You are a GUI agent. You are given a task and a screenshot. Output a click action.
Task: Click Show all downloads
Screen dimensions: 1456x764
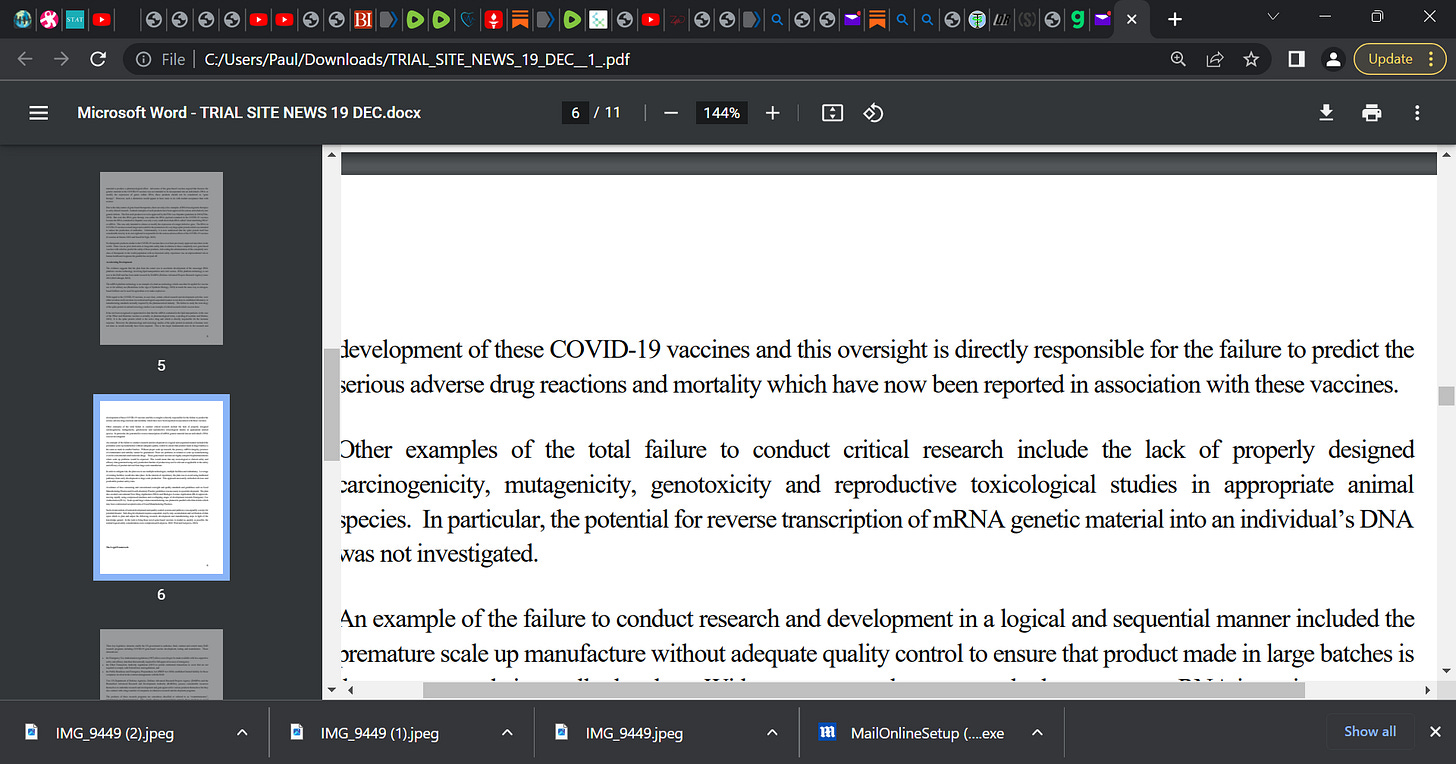1370,732
